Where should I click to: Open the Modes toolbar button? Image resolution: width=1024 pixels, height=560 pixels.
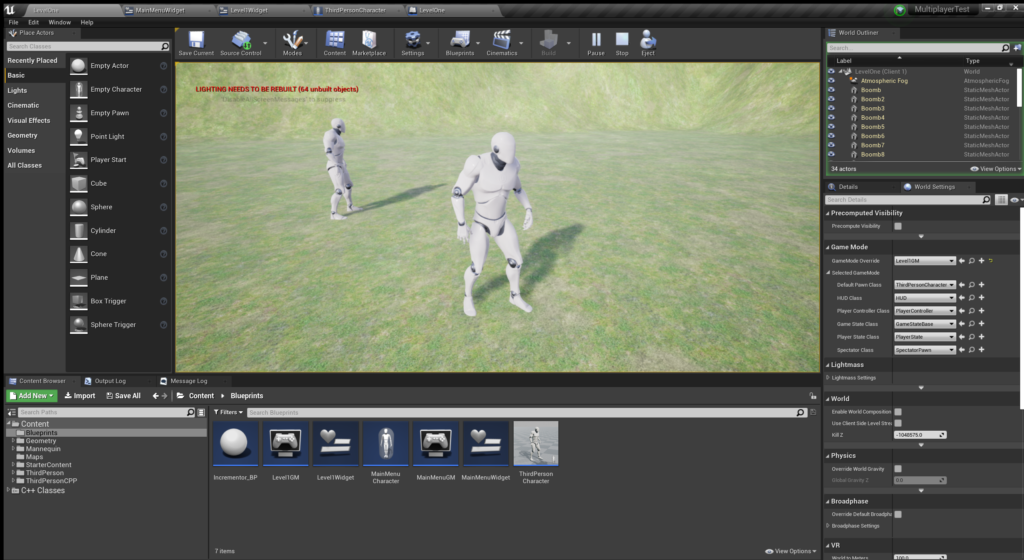292,43
